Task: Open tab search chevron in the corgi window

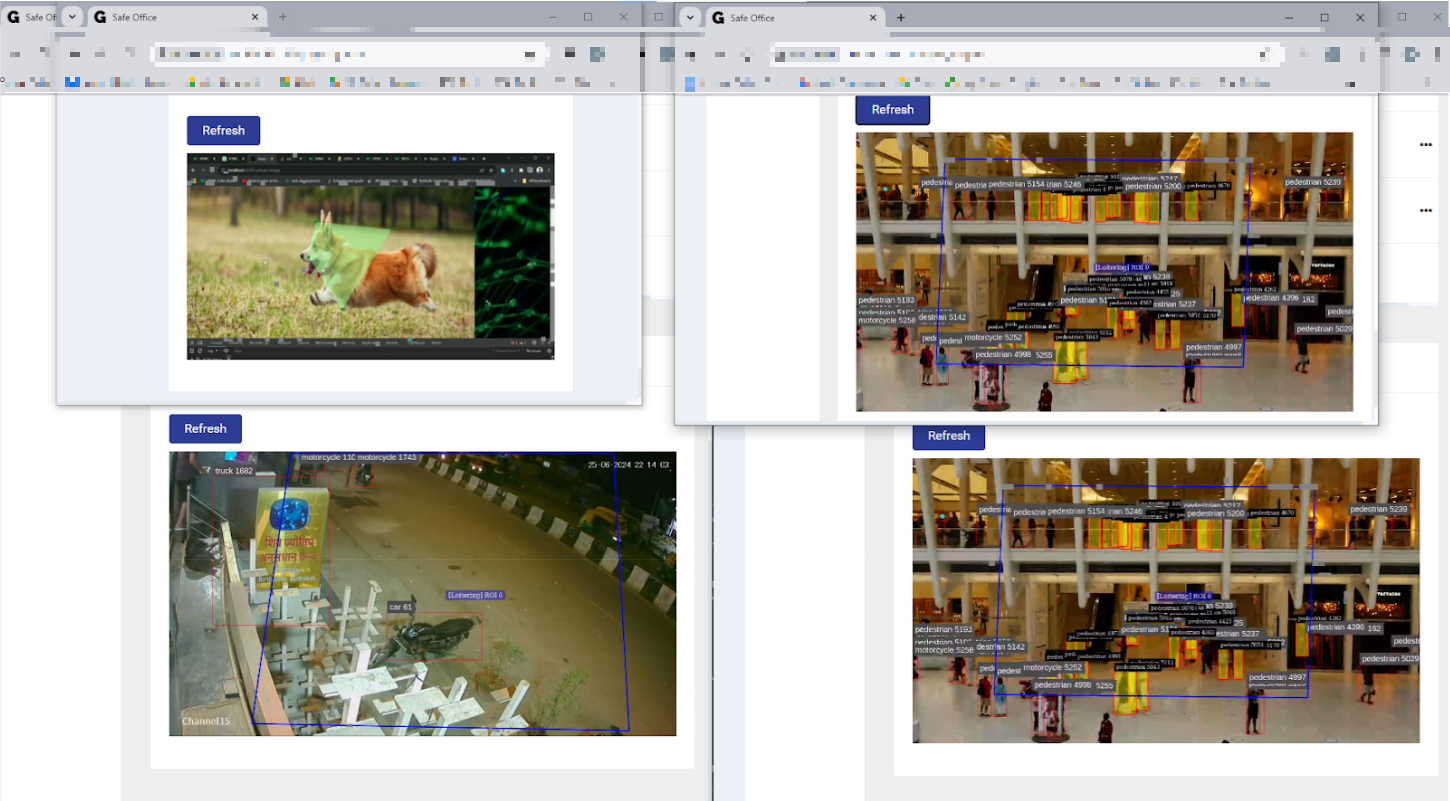Action: 72,17
